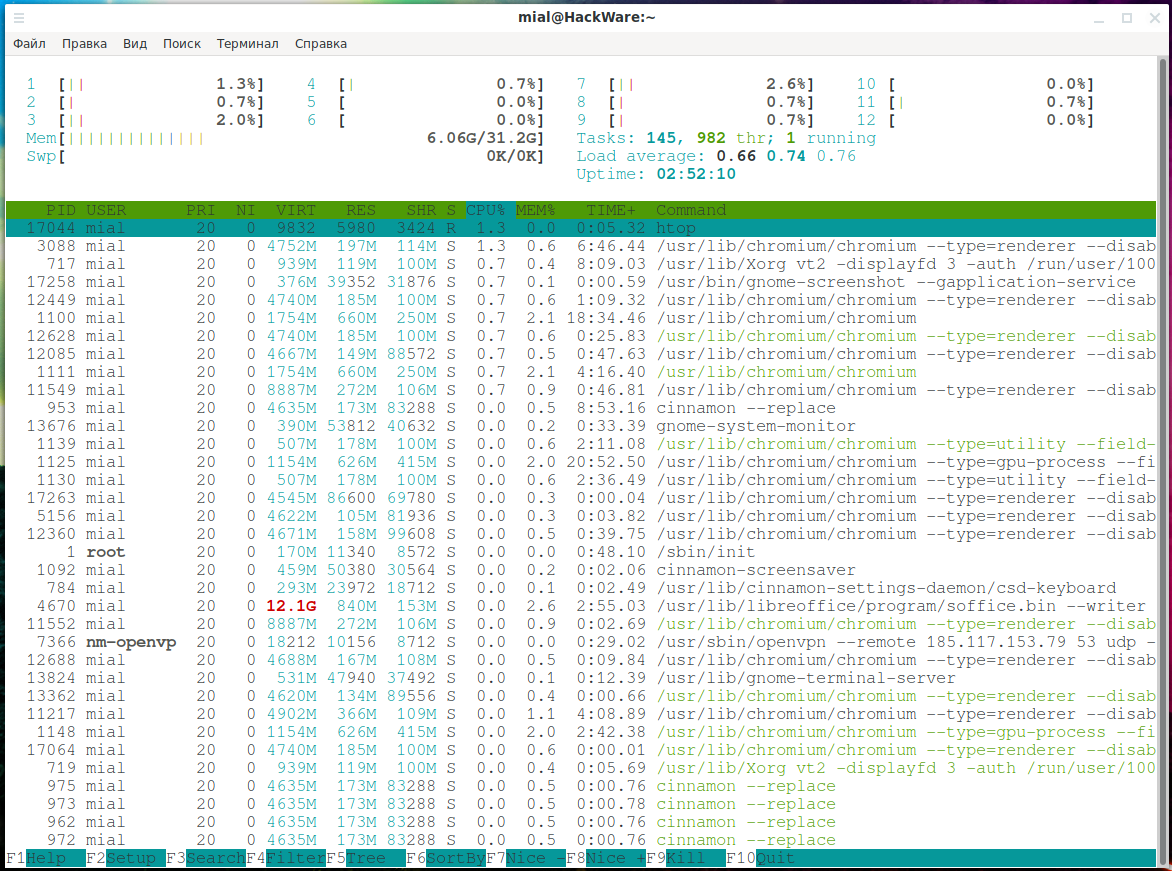Open the Терминал menu
Image resolution: width=1172 pixels, height=871 pixels.
point(248,44)
